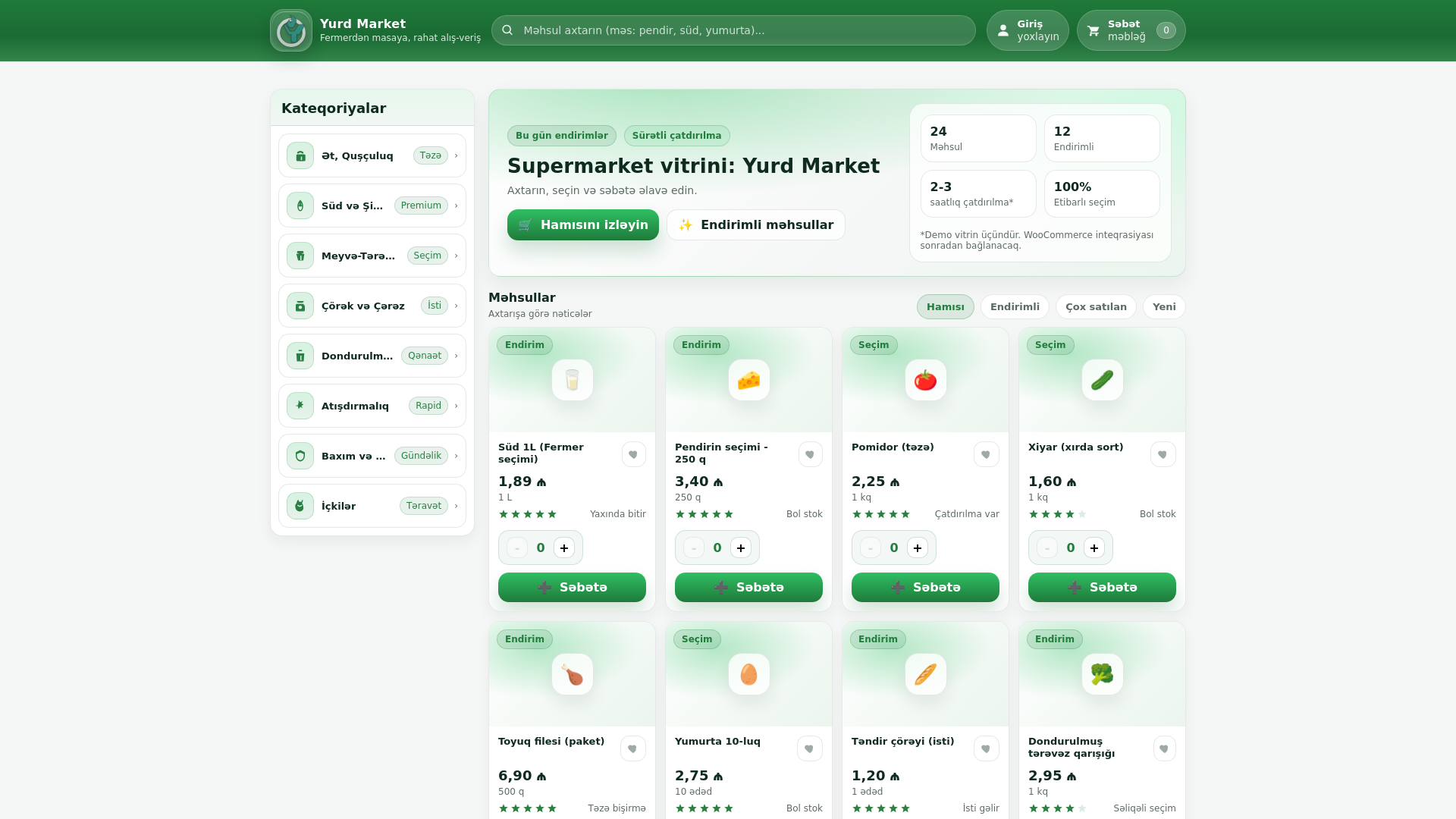Favorite Yumurta 10-luq with heart icon
This screenshot has width=1456, height=819.
810,748
